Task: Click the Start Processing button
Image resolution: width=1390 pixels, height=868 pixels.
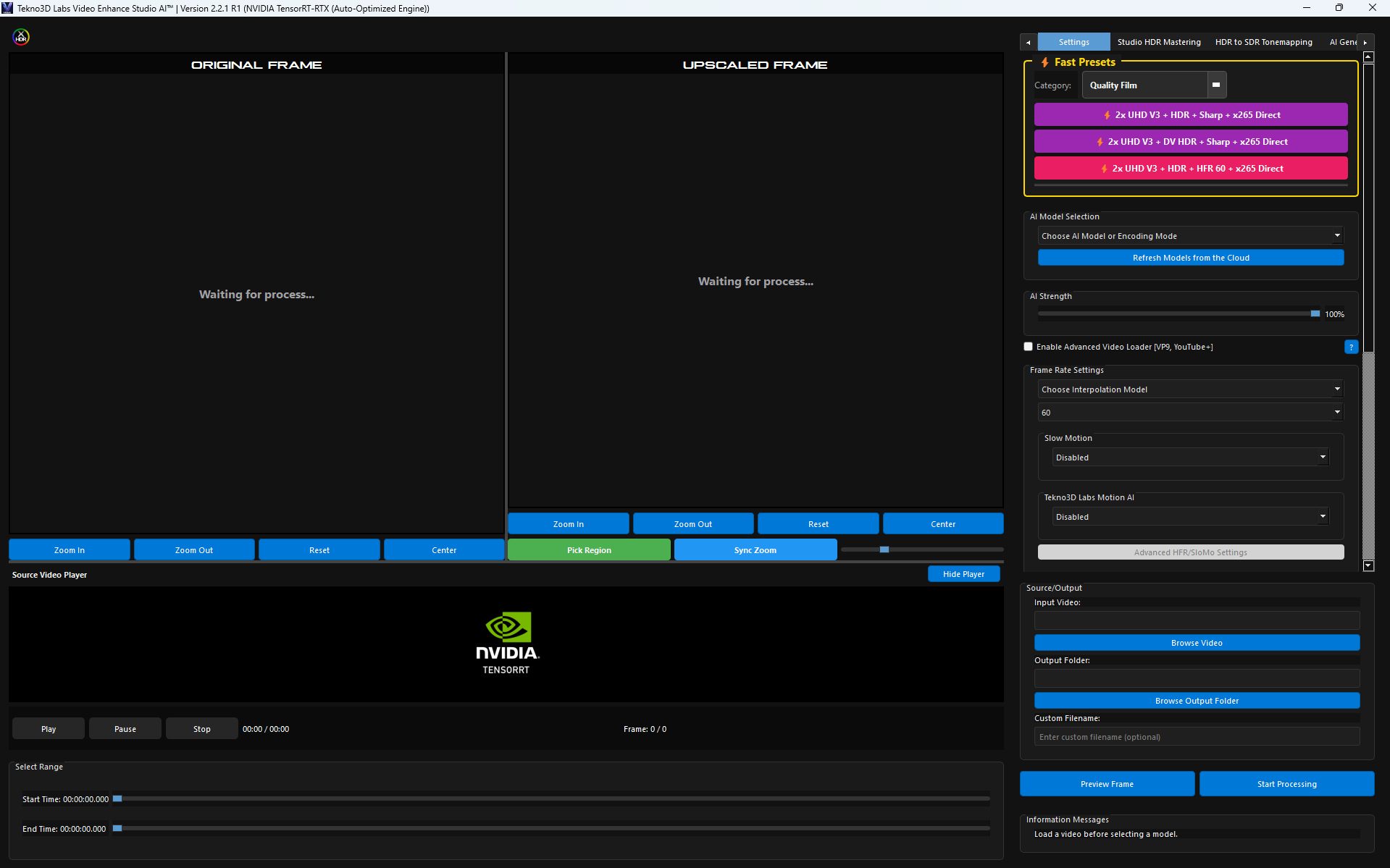Action: (x=1286, y=784)
